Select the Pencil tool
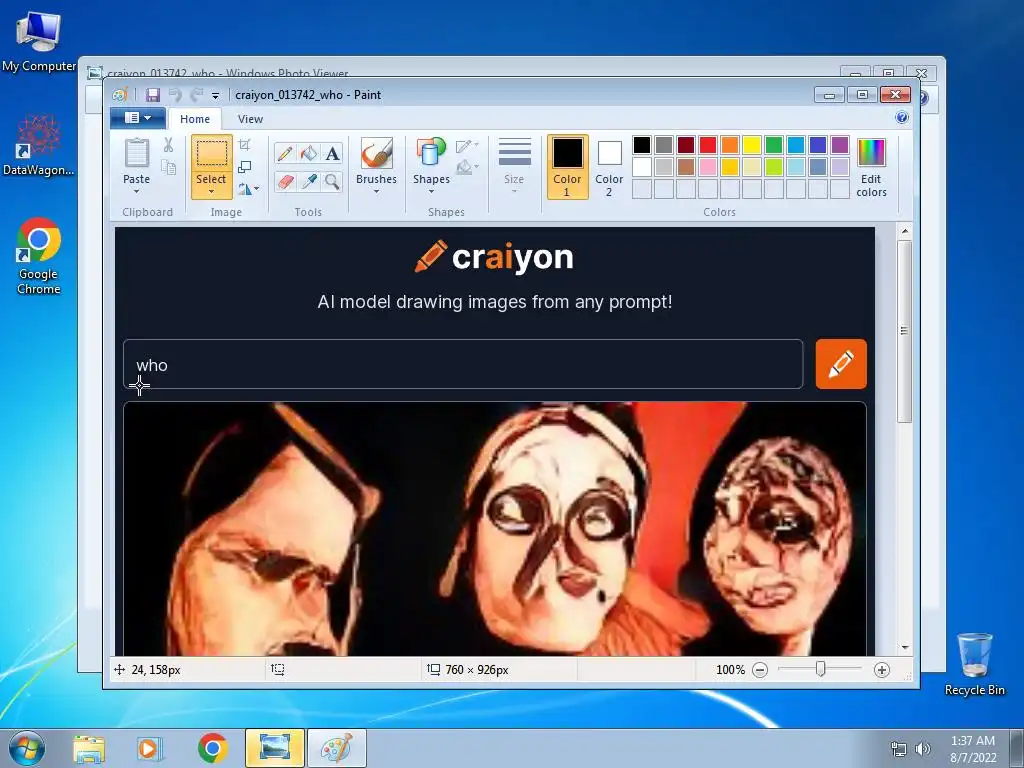The height and width of the screenshot is (768, 1024). click(285, 153)
